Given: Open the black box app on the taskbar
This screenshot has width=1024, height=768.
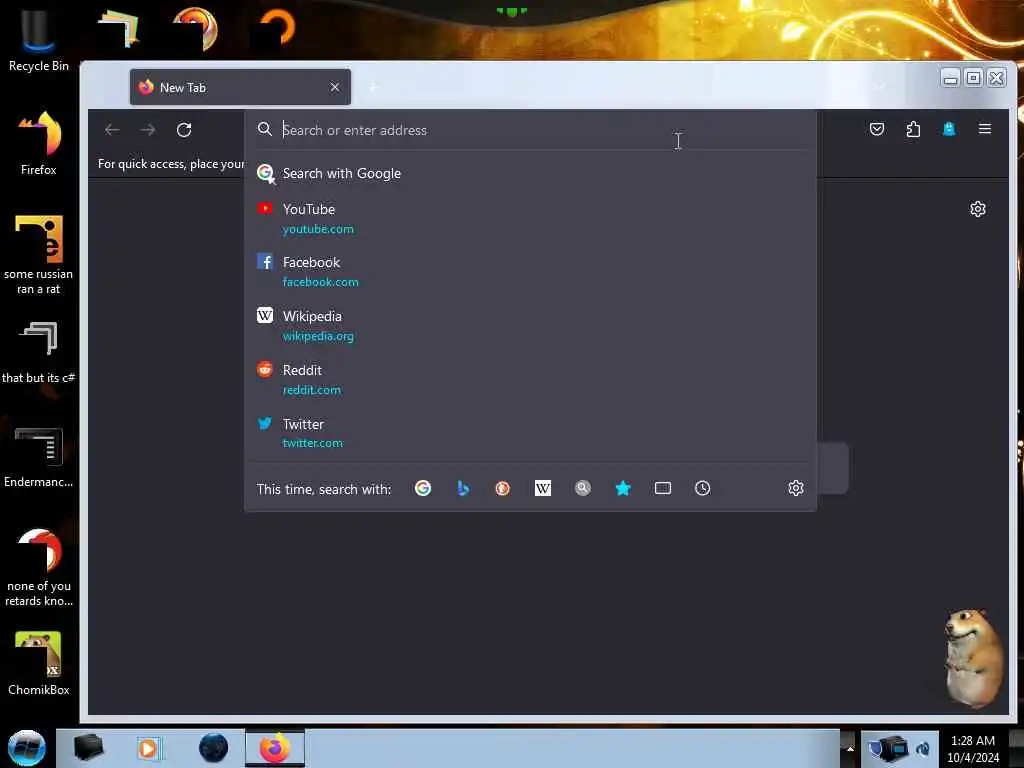Looking at the screenshot, I should pyautogui.click(x=88, y=748).
